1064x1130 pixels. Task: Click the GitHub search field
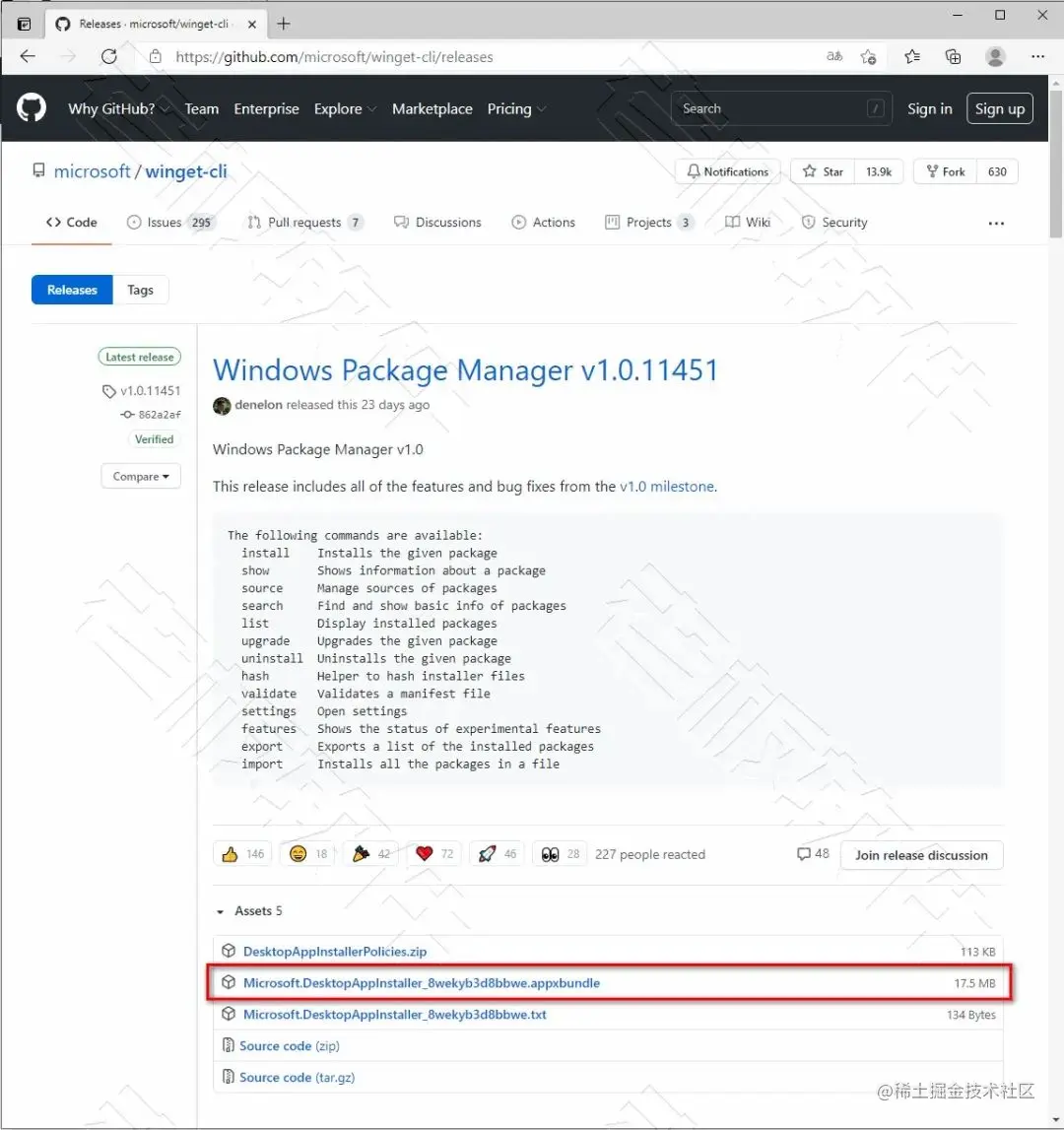click(x=781, y=108)
